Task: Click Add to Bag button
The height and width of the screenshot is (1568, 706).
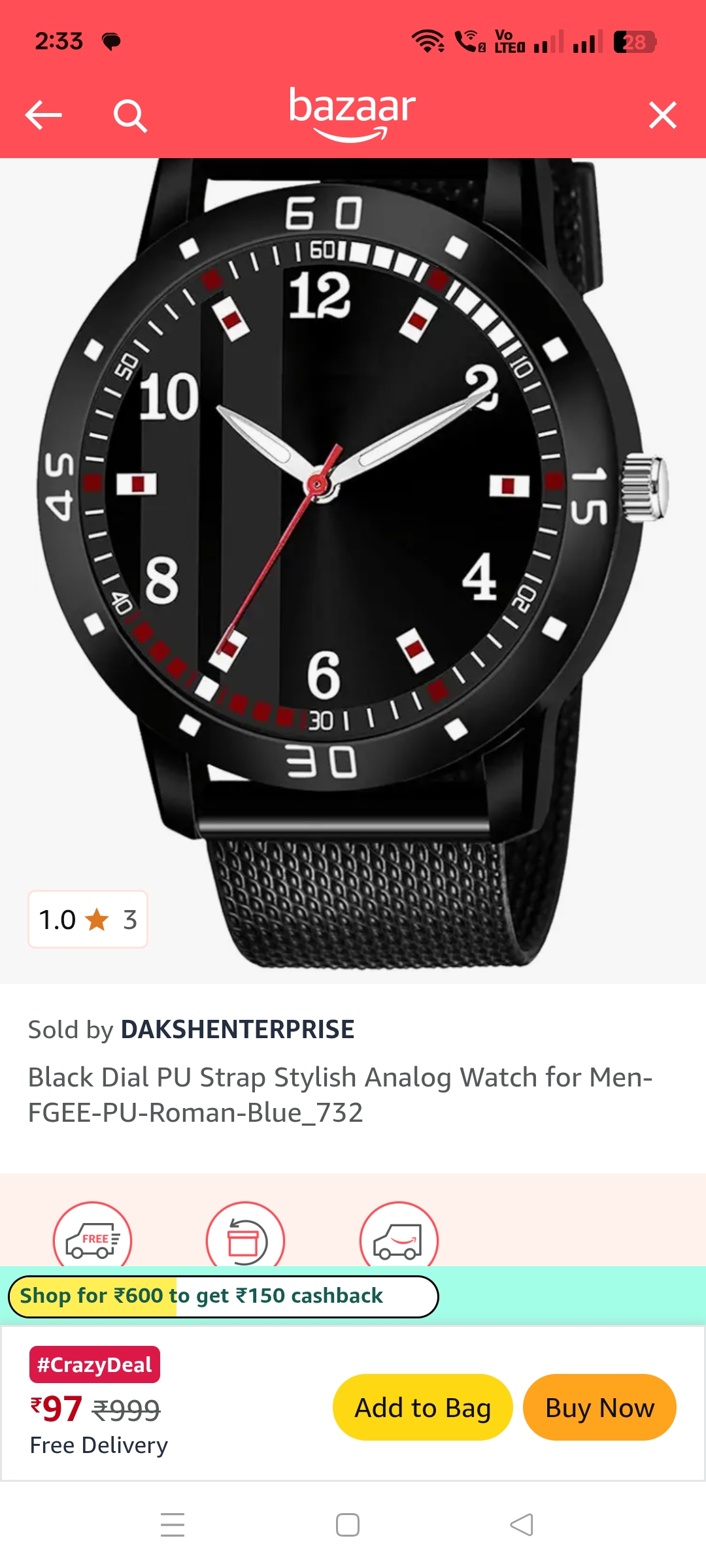Action: click(422, 1407)
